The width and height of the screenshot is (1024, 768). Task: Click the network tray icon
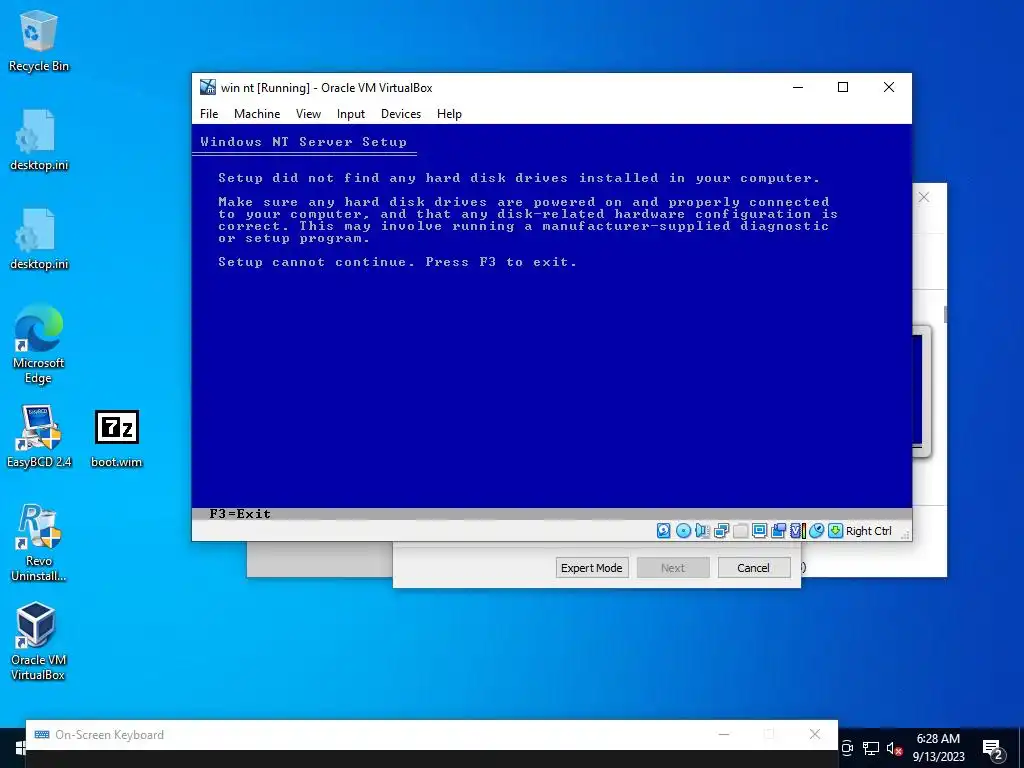(x=871, y=748)
